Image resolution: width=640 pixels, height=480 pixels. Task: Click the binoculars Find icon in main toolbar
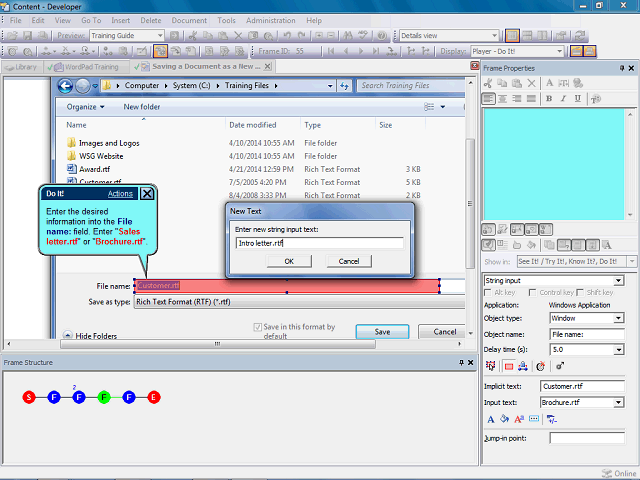click(x=348, y=36)
